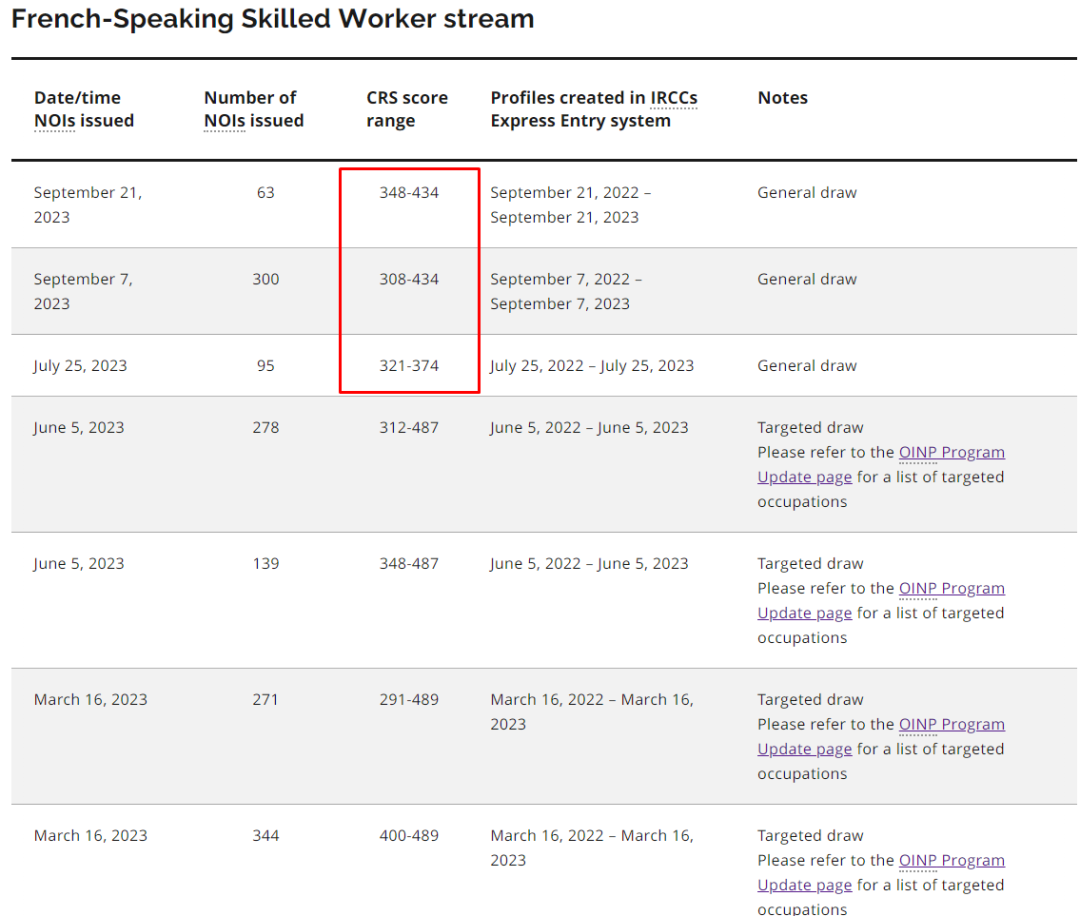
Task: Select 'September 7, 2022 – September 7, 2023' profiles cell
Action: (566, 291)
